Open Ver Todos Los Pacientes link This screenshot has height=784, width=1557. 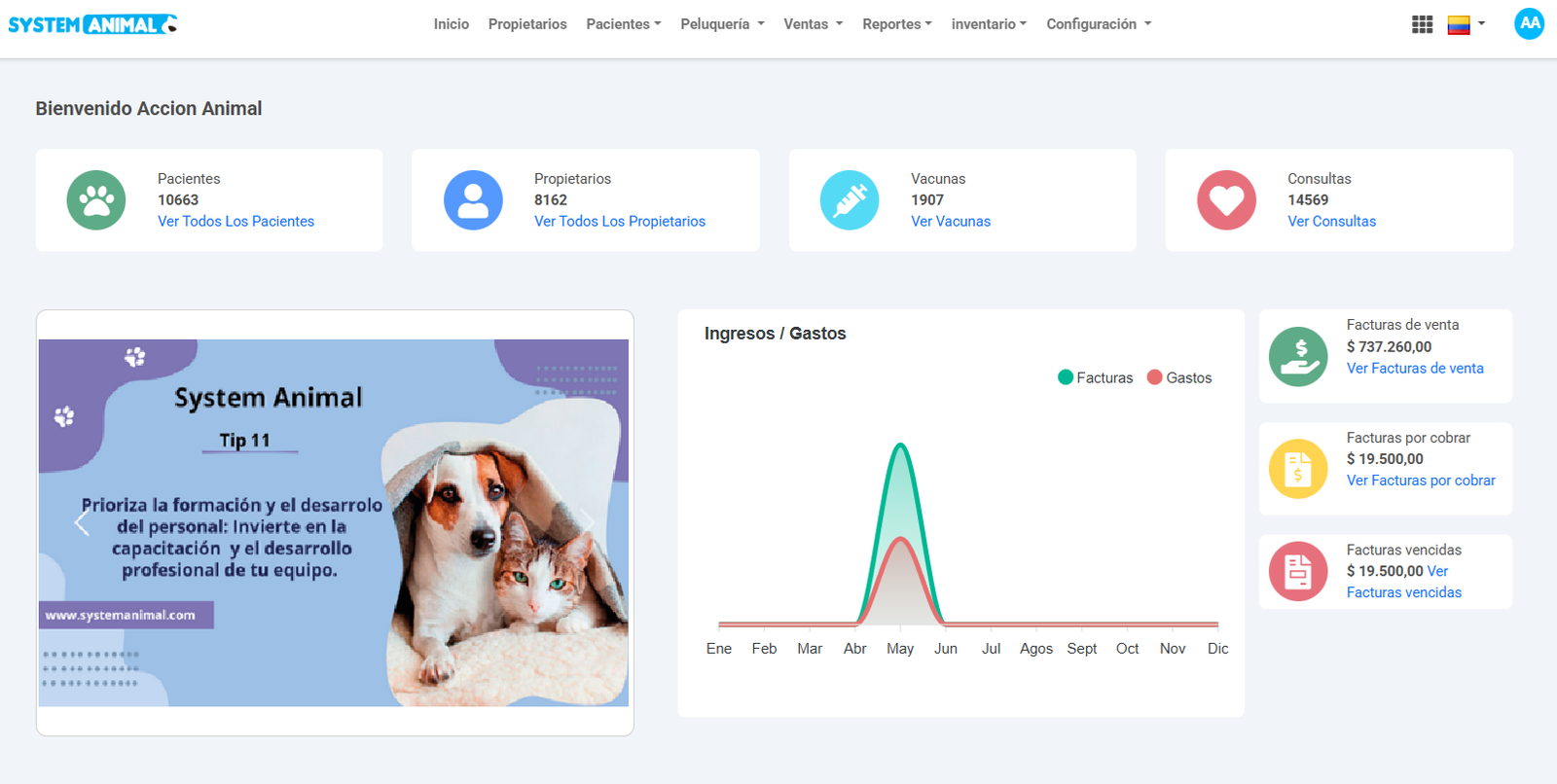tap(236, 222)
